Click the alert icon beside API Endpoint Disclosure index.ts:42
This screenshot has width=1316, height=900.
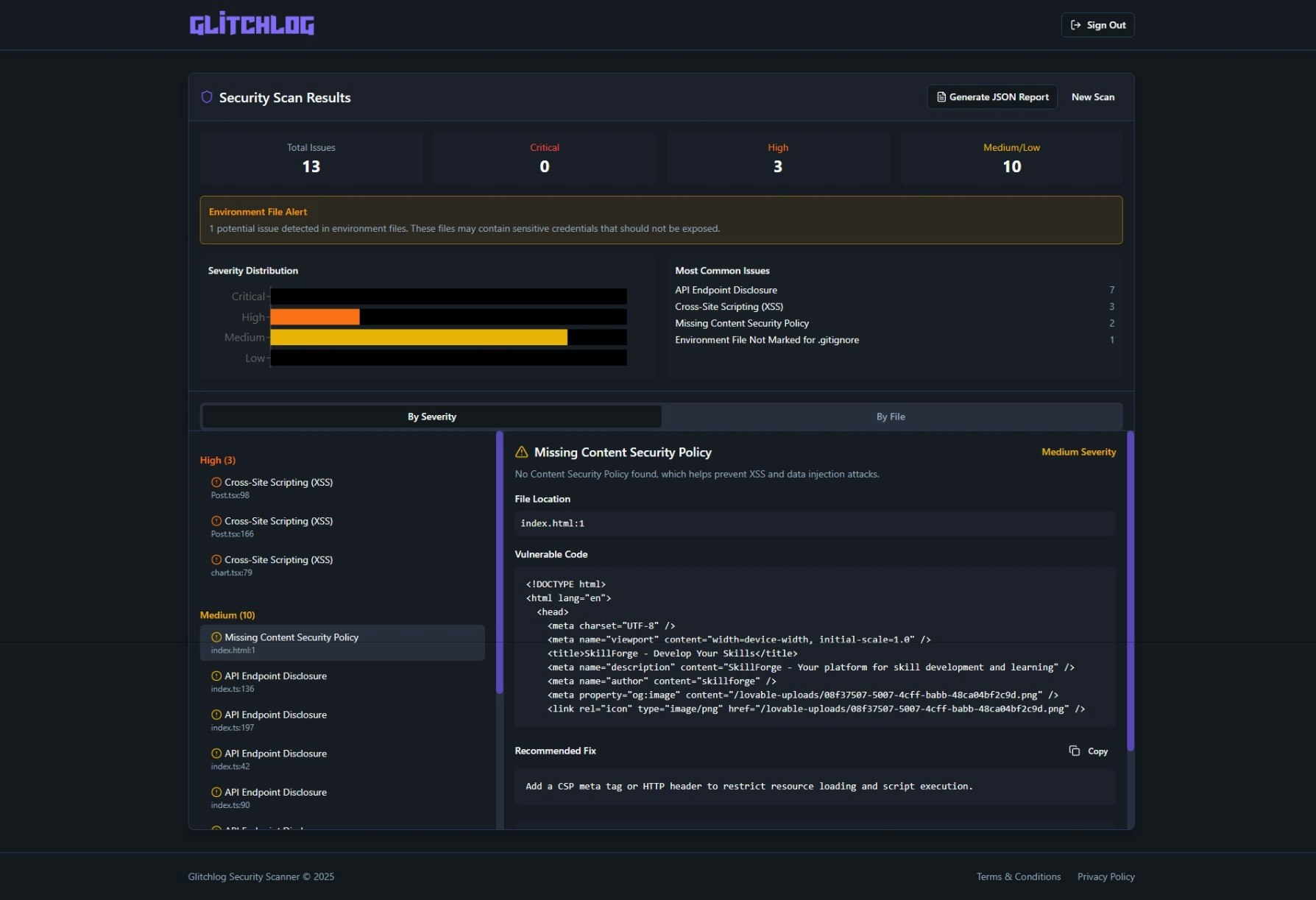click(x=216, y=753)
